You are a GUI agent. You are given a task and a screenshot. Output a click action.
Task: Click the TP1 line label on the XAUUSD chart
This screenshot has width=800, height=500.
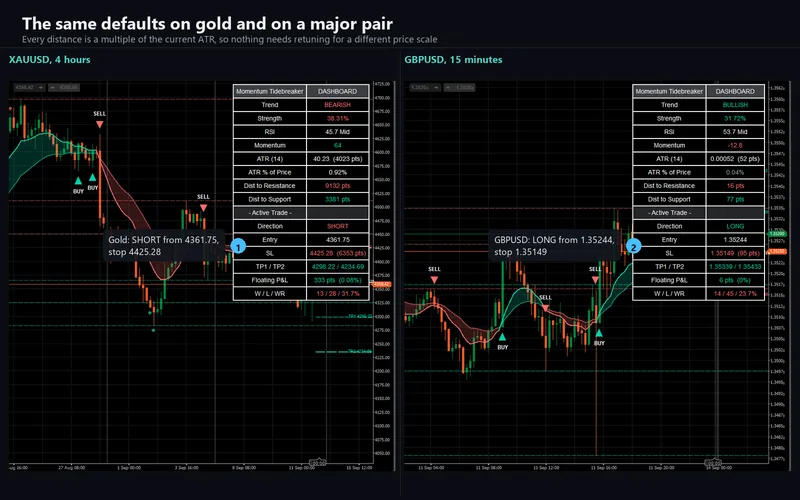click(x=360, y=316)
